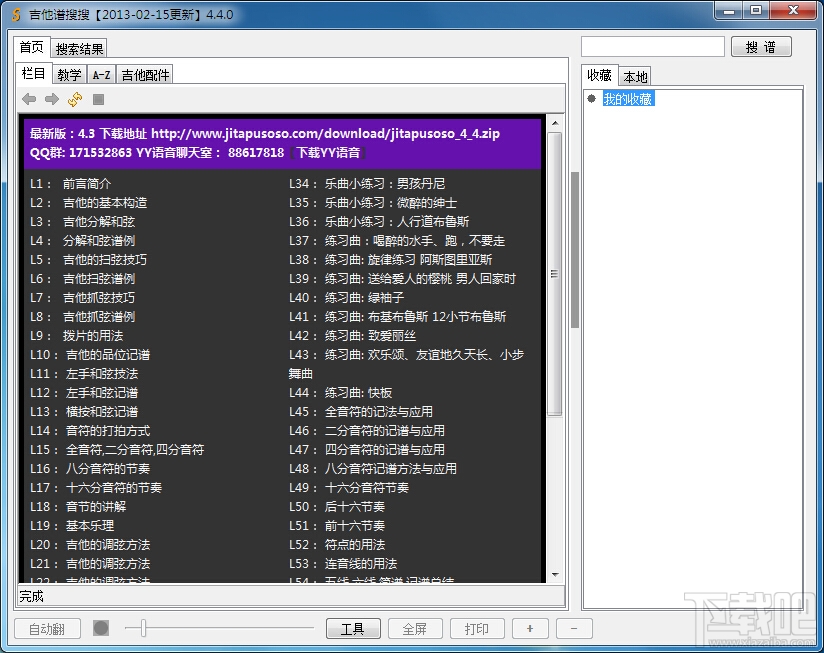The height and width of the screenshot is (653, 824).
Task: Click the gray record circle icon
Action: (x=101, y=628)
